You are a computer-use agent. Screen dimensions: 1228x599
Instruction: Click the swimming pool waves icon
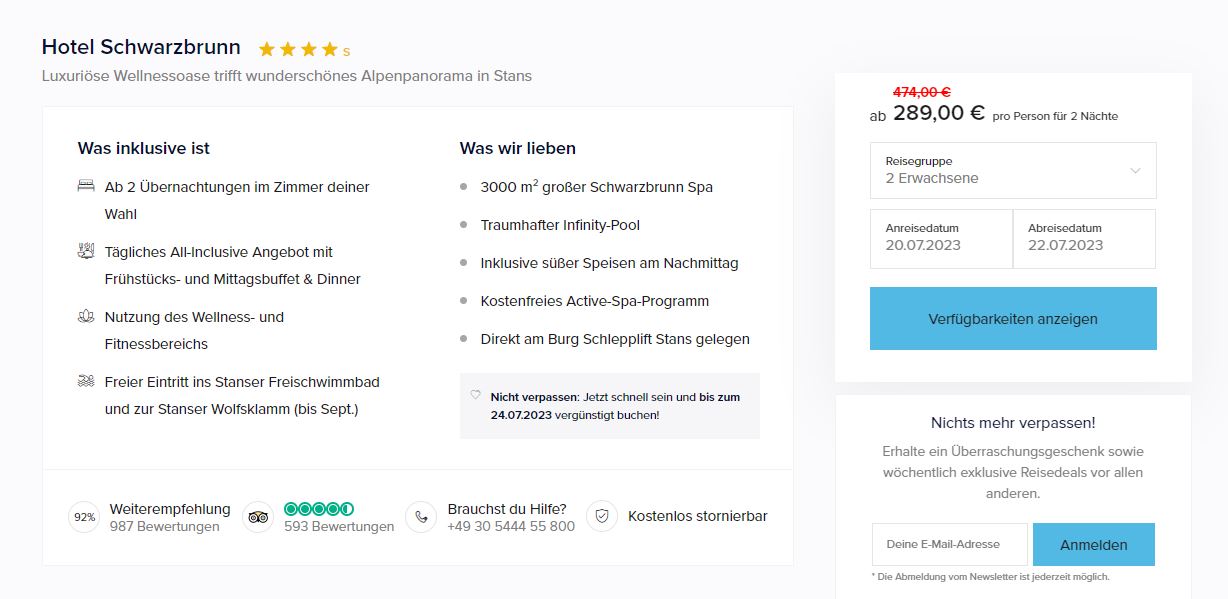[85, 381]
